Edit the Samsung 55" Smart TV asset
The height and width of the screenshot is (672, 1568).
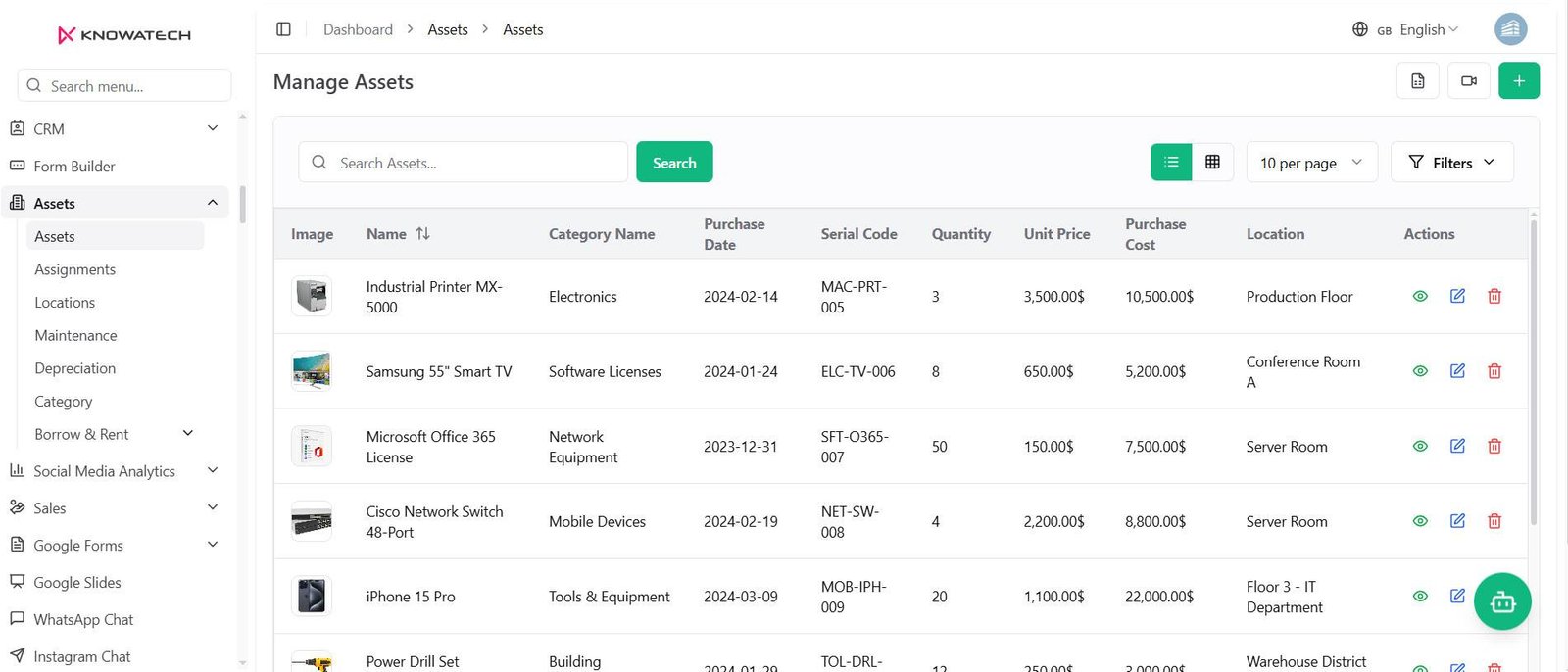click(x=1457, y=371)
